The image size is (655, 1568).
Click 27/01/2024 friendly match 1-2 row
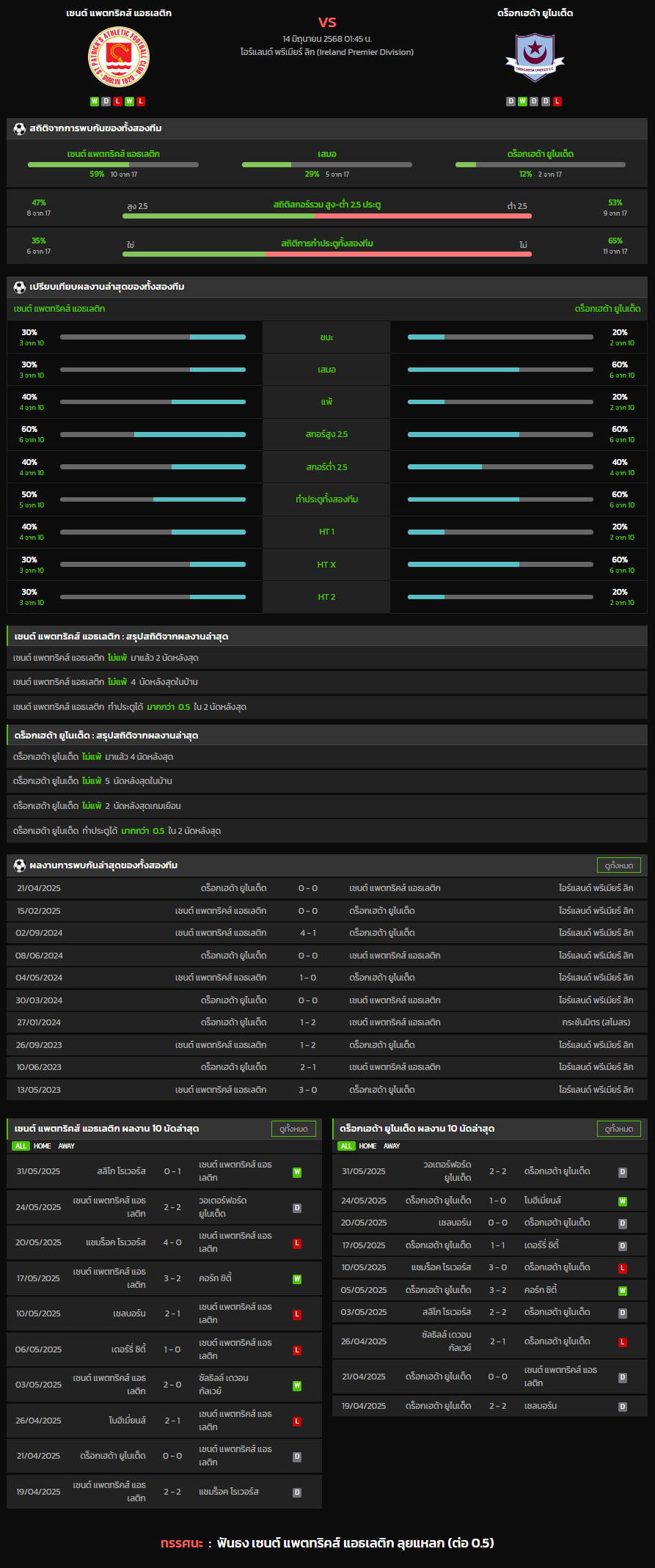[x=327, y=1022]
